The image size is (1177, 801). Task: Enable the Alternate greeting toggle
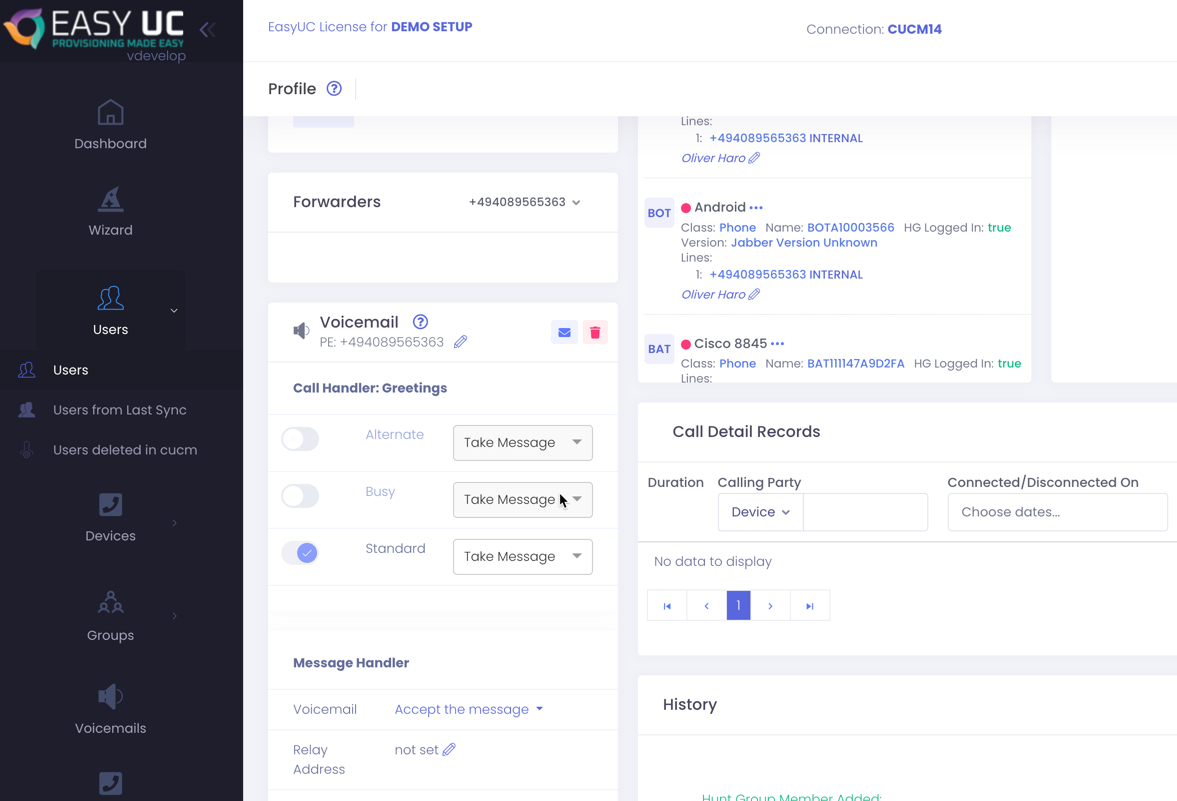click(300, 439)
